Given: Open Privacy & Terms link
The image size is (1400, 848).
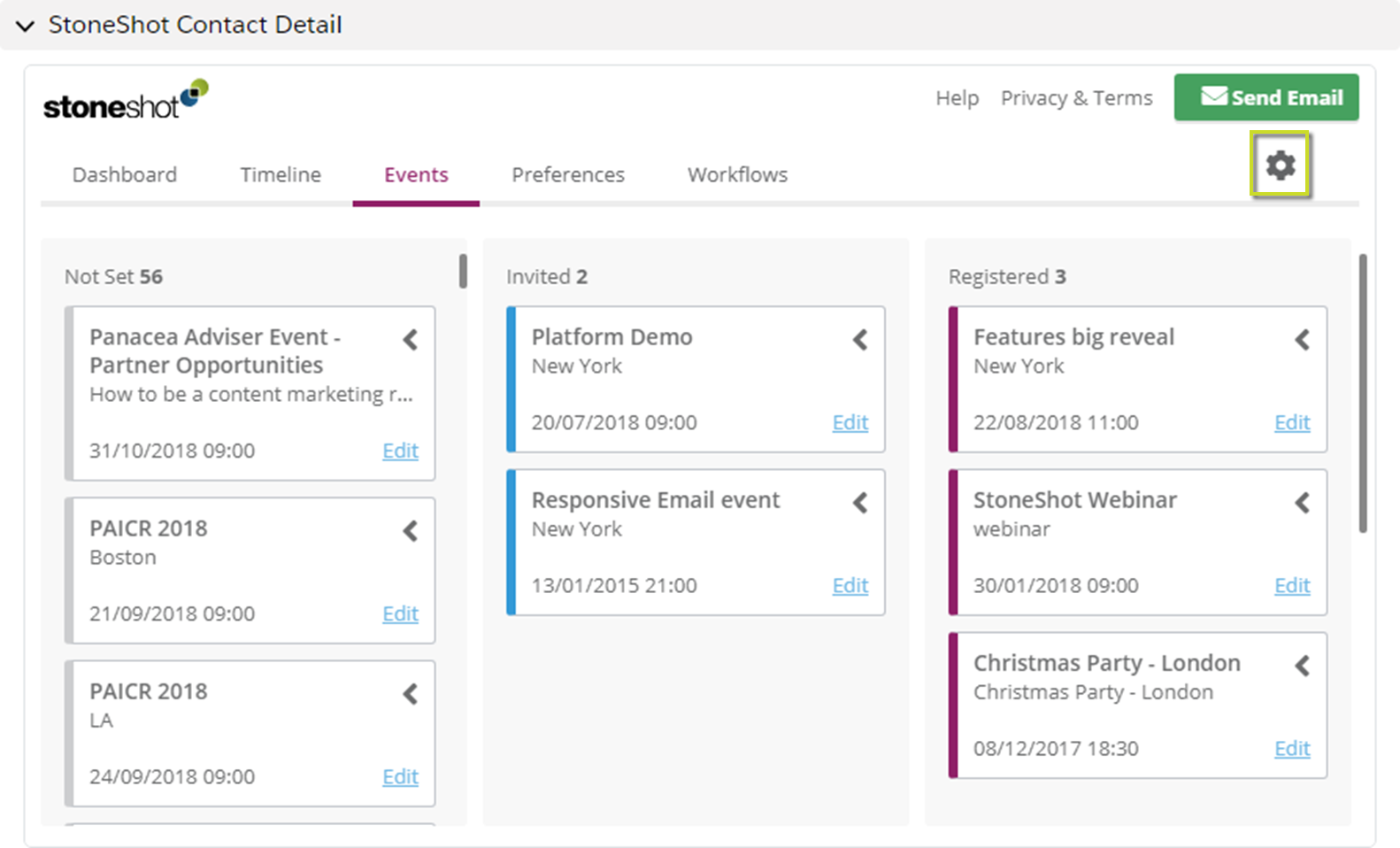Looking at the screenshot, I should click(1076, 98).
